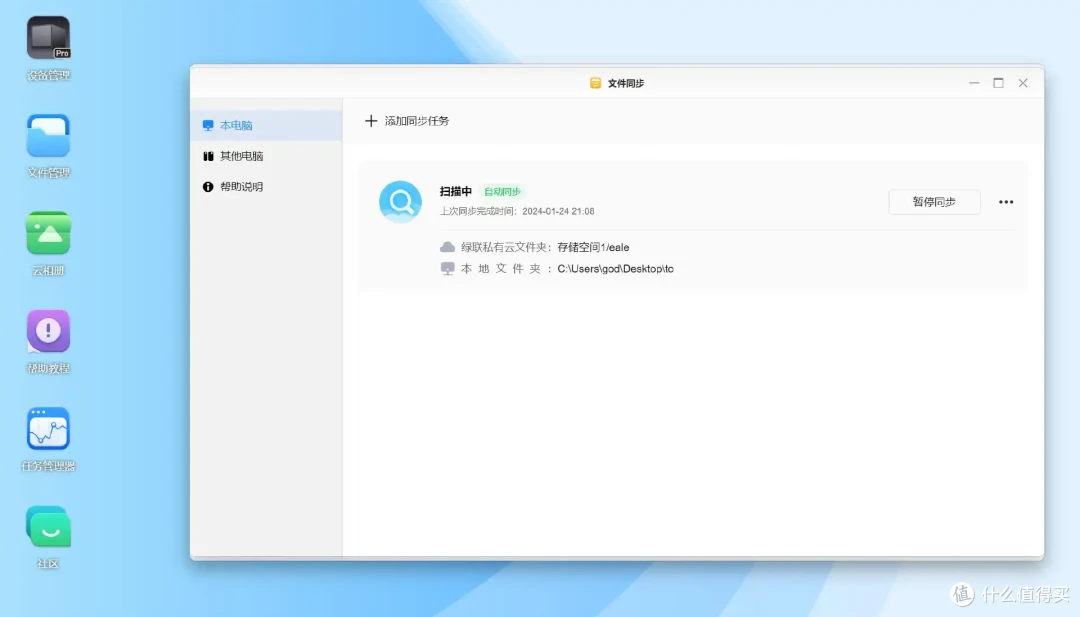Image resolution: width=1080 pixels, height=617 pixels.
Task: Click the 扫描中 status text
Action: [x=455, y=191]
